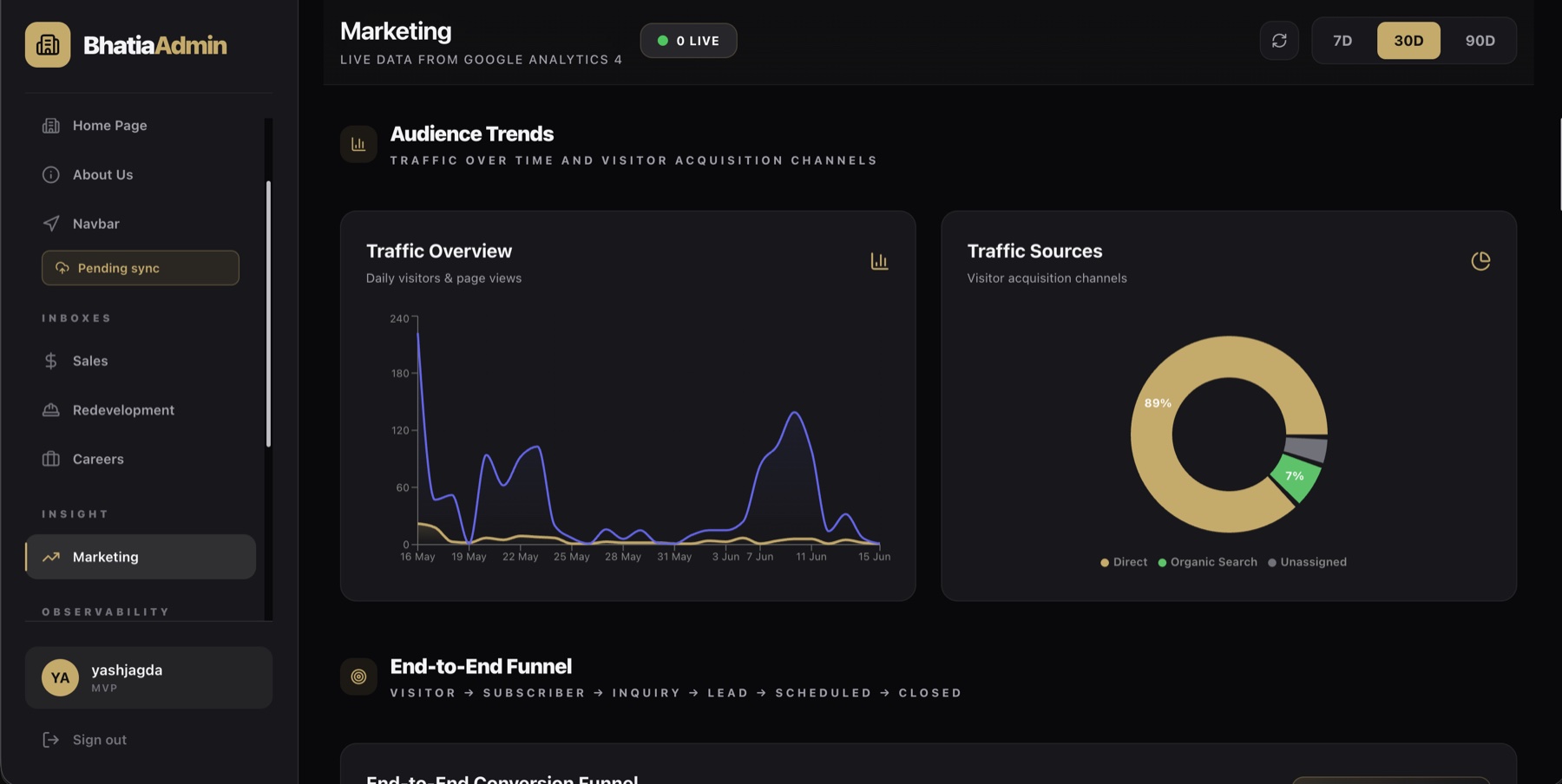Click the refresh data icon button
The width and height of the screenshot is (1562, 784).
tap(1279, 41)
